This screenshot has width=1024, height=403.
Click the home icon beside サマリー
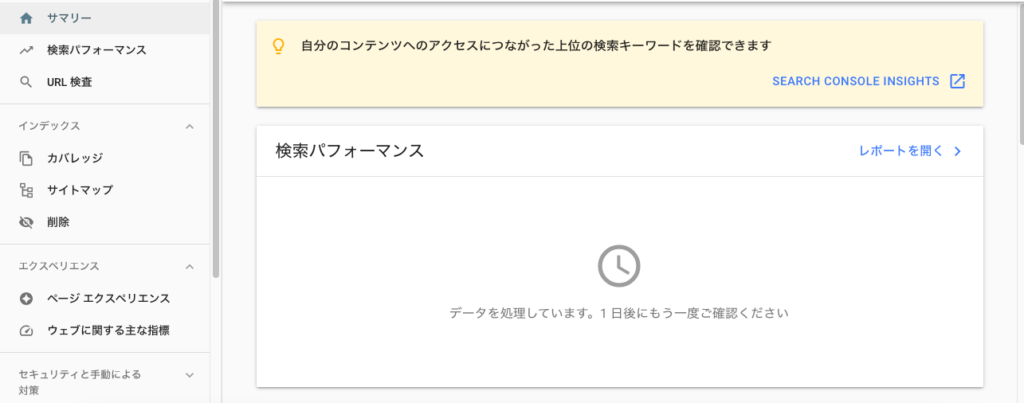[x=26, y=17]
